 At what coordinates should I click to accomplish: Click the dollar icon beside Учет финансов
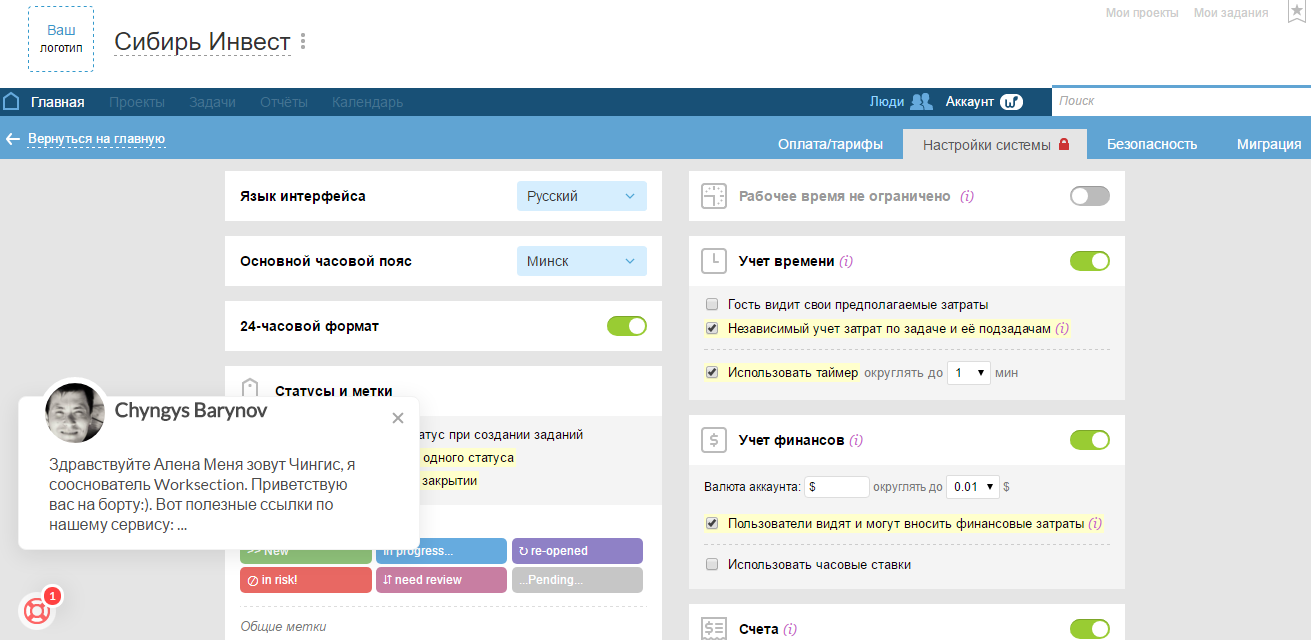pyautogui.click(x=712, y=439)
